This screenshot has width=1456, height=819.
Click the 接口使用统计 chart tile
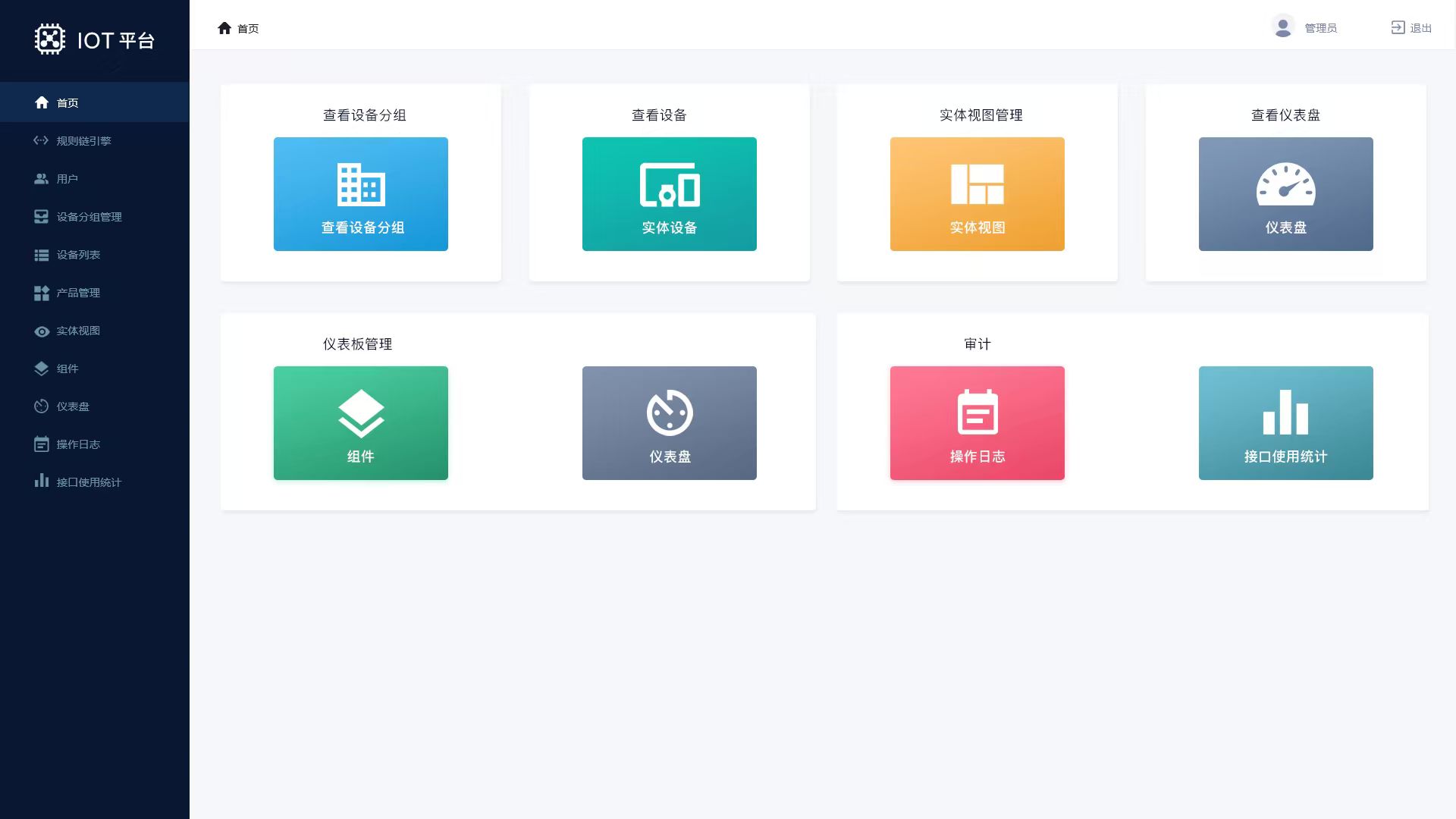[1285, 423]
